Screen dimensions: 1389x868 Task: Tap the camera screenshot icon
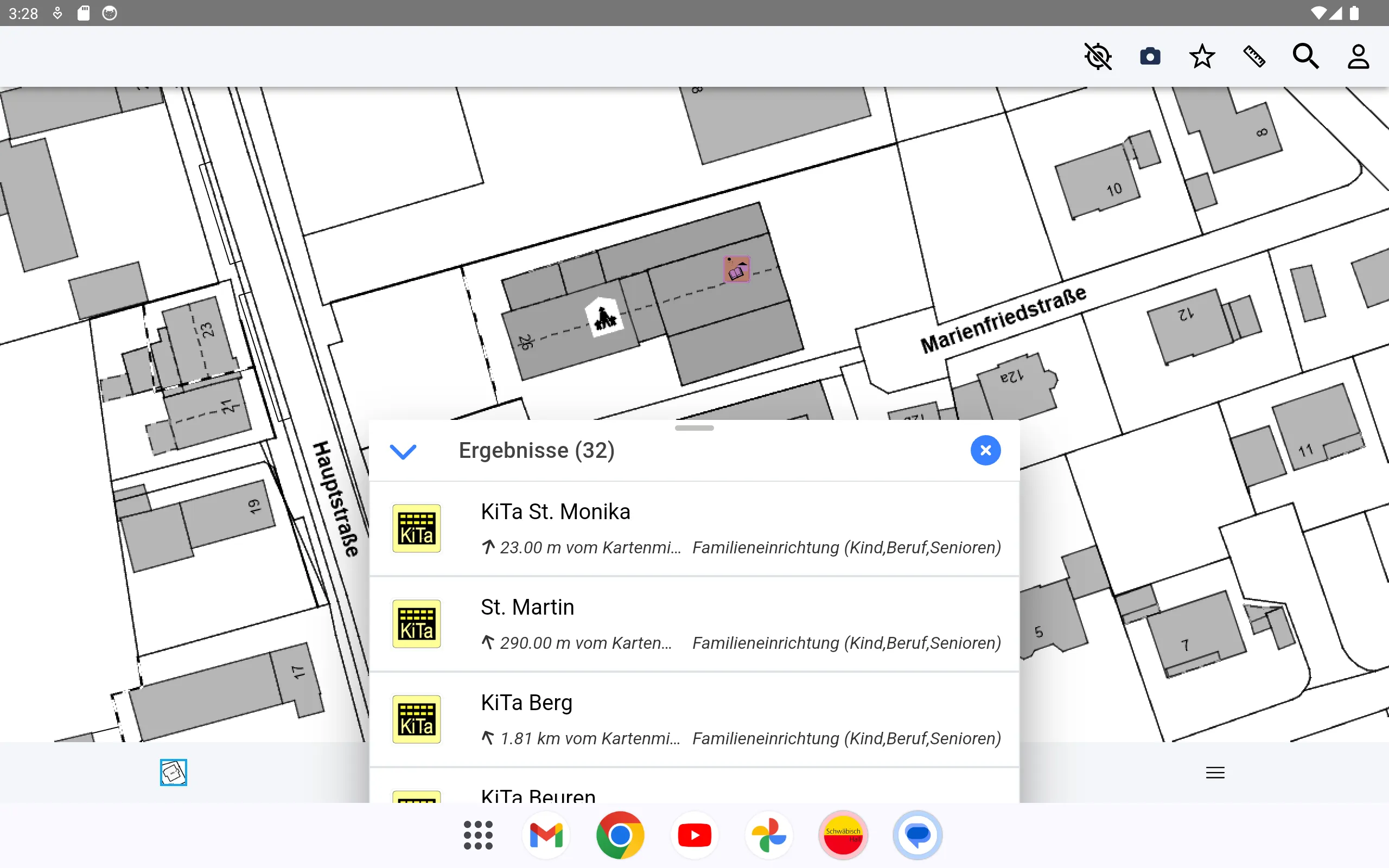(1150, 56)
